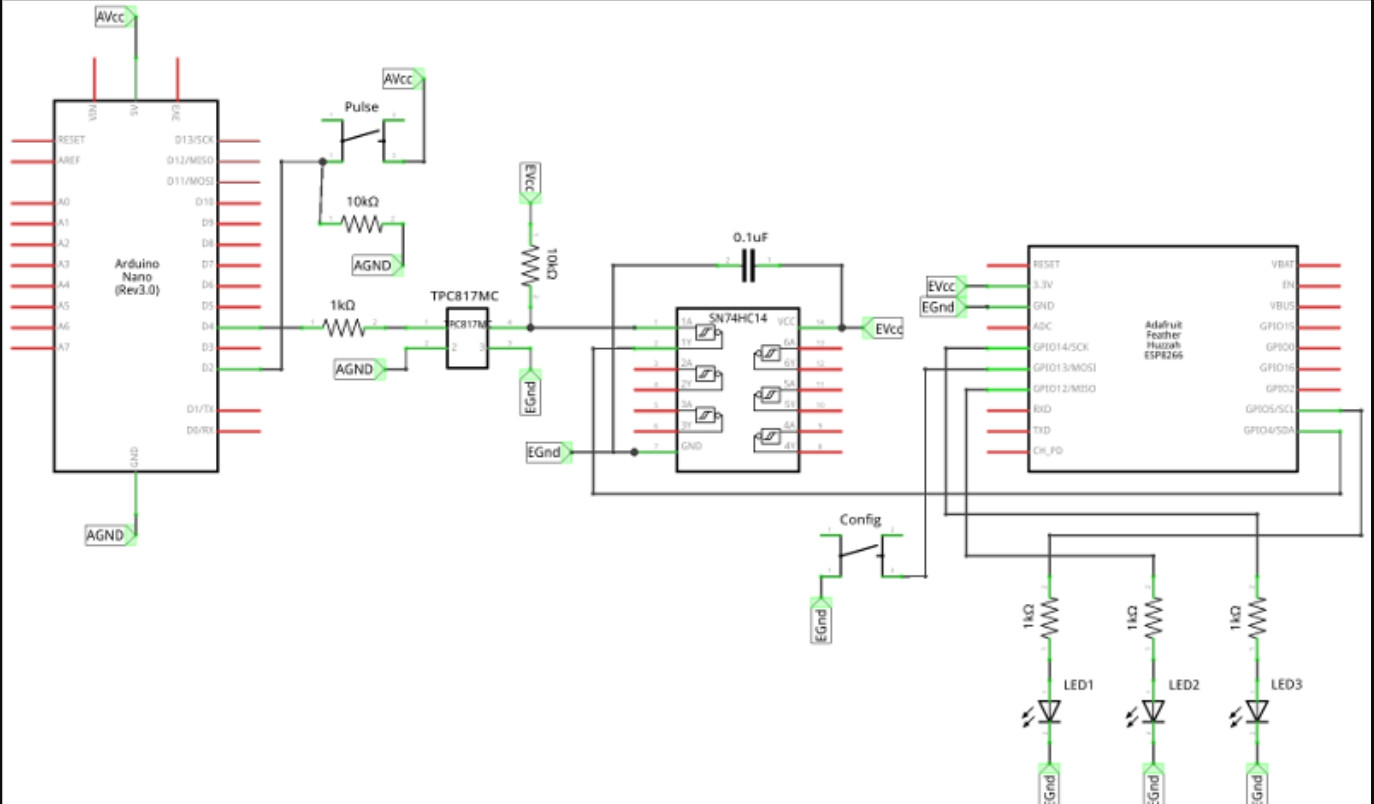Click the Arduino D11/MOSI pin label
The height and width of the screenshot is (804, 1374).
[192, 181]
